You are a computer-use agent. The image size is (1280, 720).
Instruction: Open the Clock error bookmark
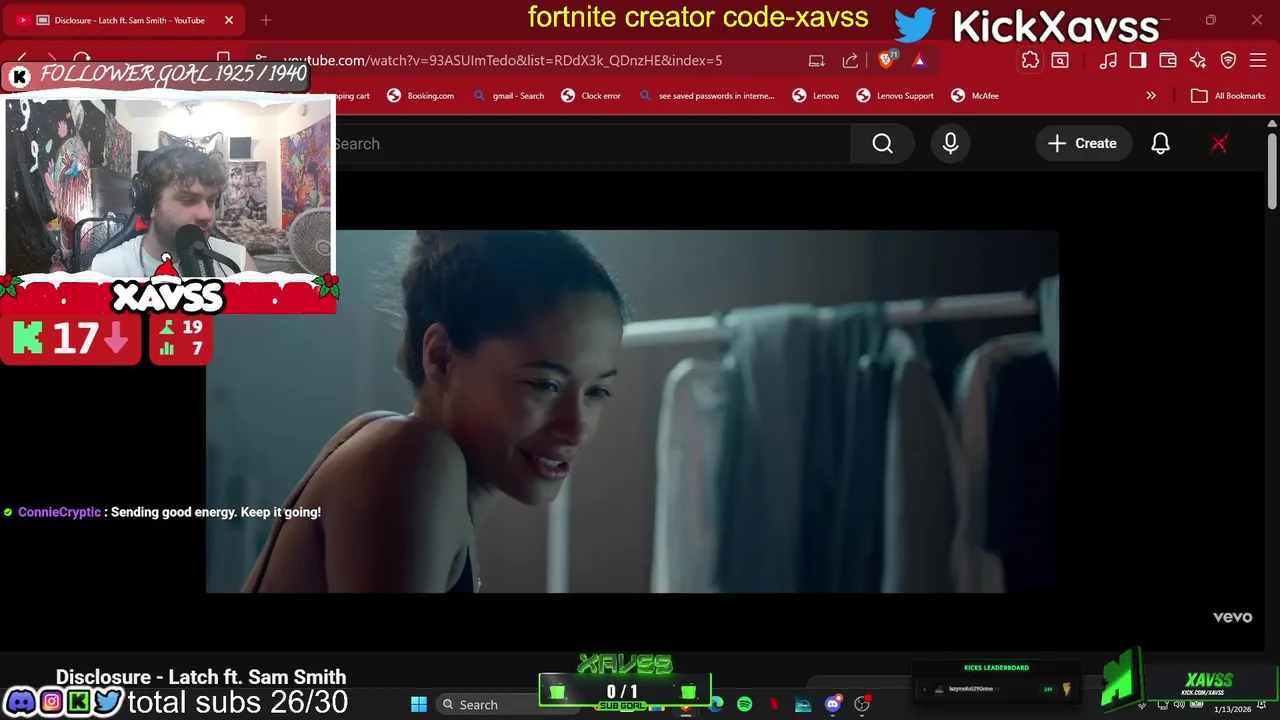[x=591, y=96]
